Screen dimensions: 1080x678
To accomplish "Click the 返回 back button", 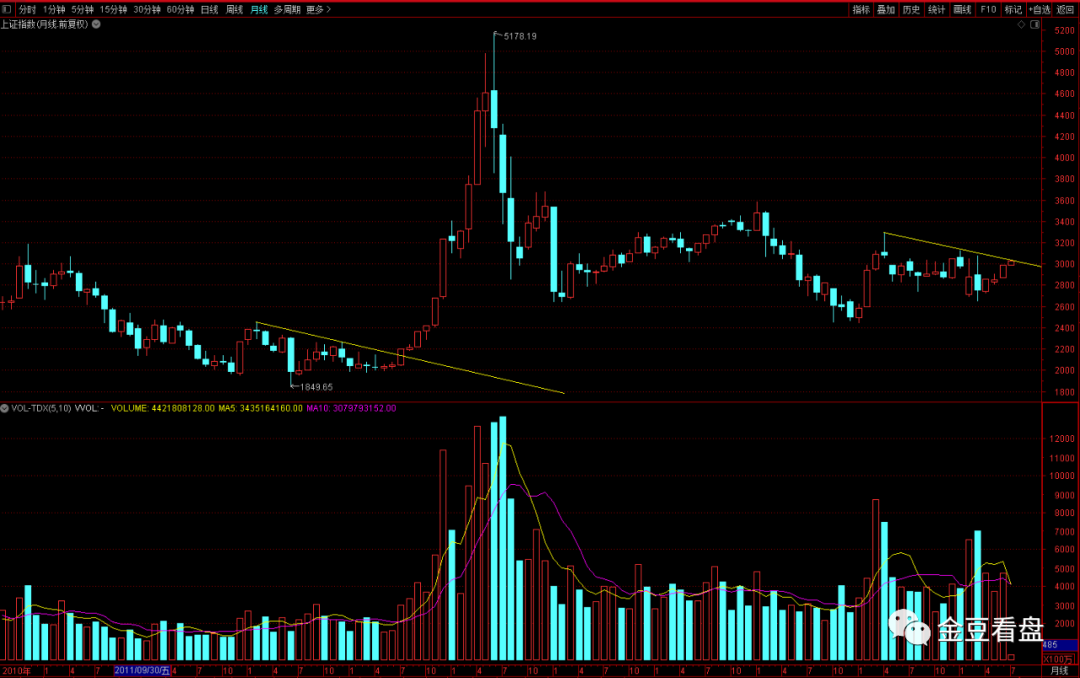I will pos(1066,10).
